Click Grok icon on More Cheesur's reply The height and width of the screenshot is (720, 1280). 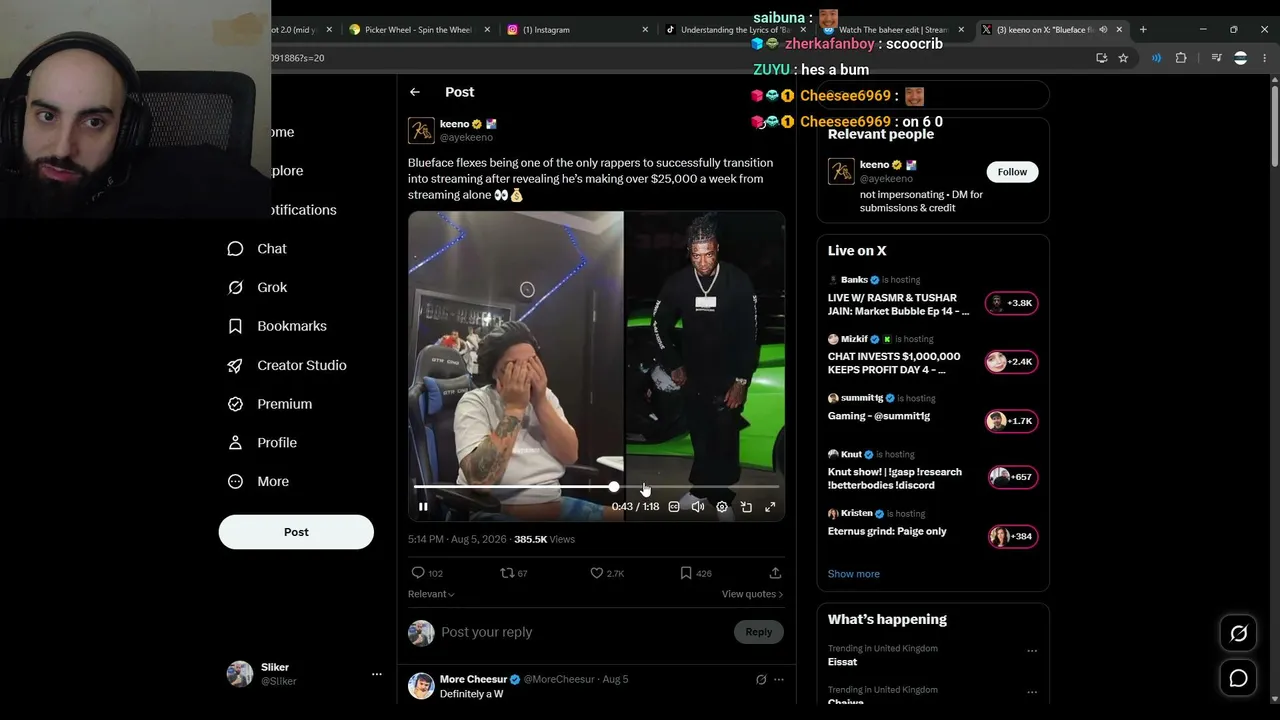[761, 680]
